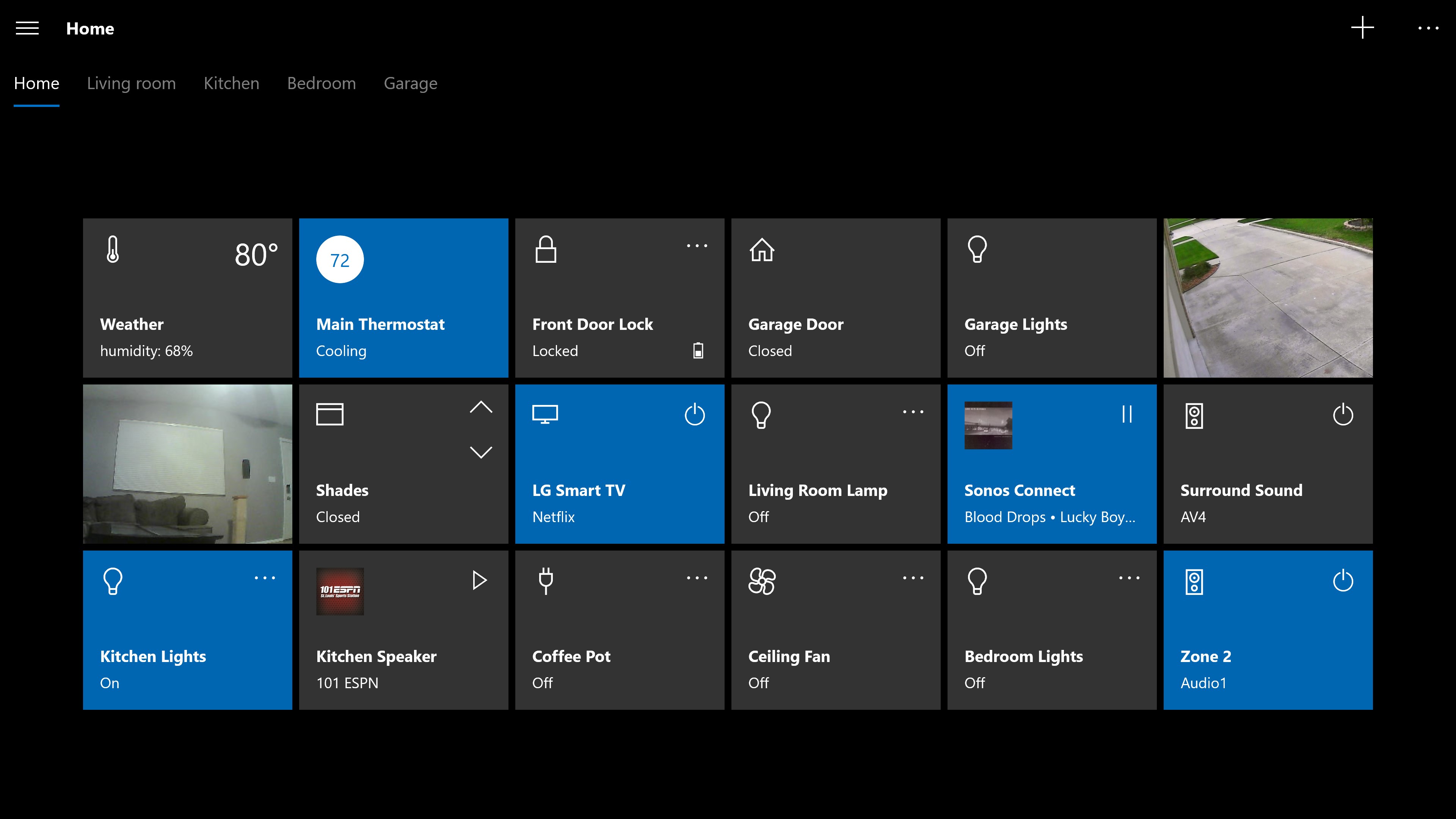
Task: Toggle power on the Zone 2 tile
Action: [1343, 580]
